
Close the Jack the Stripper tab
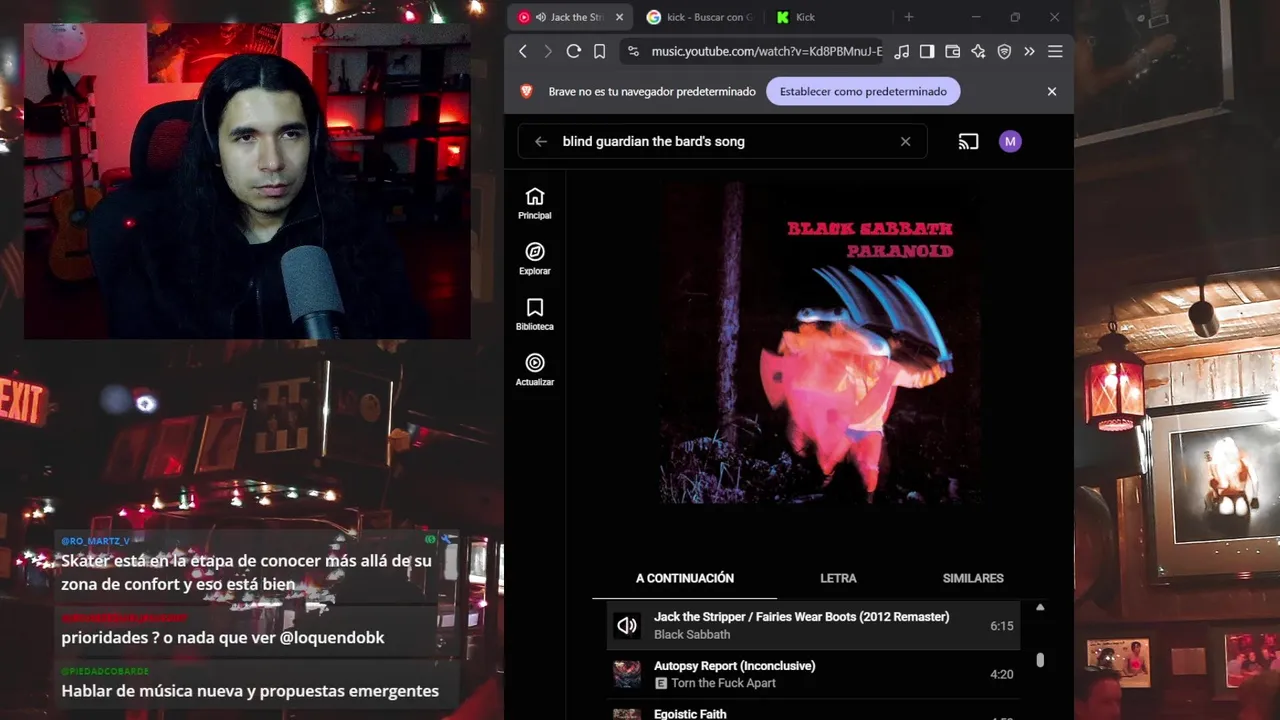click(619, 17)
